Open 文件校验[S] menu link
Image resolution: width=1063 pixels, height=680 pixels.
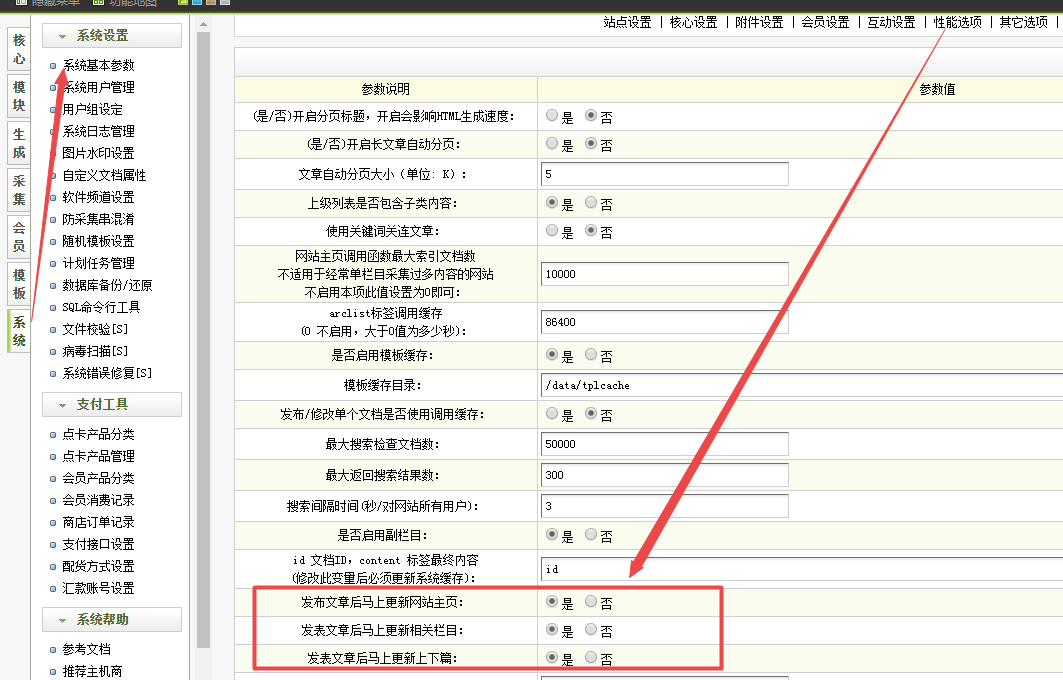coord(95,329)
